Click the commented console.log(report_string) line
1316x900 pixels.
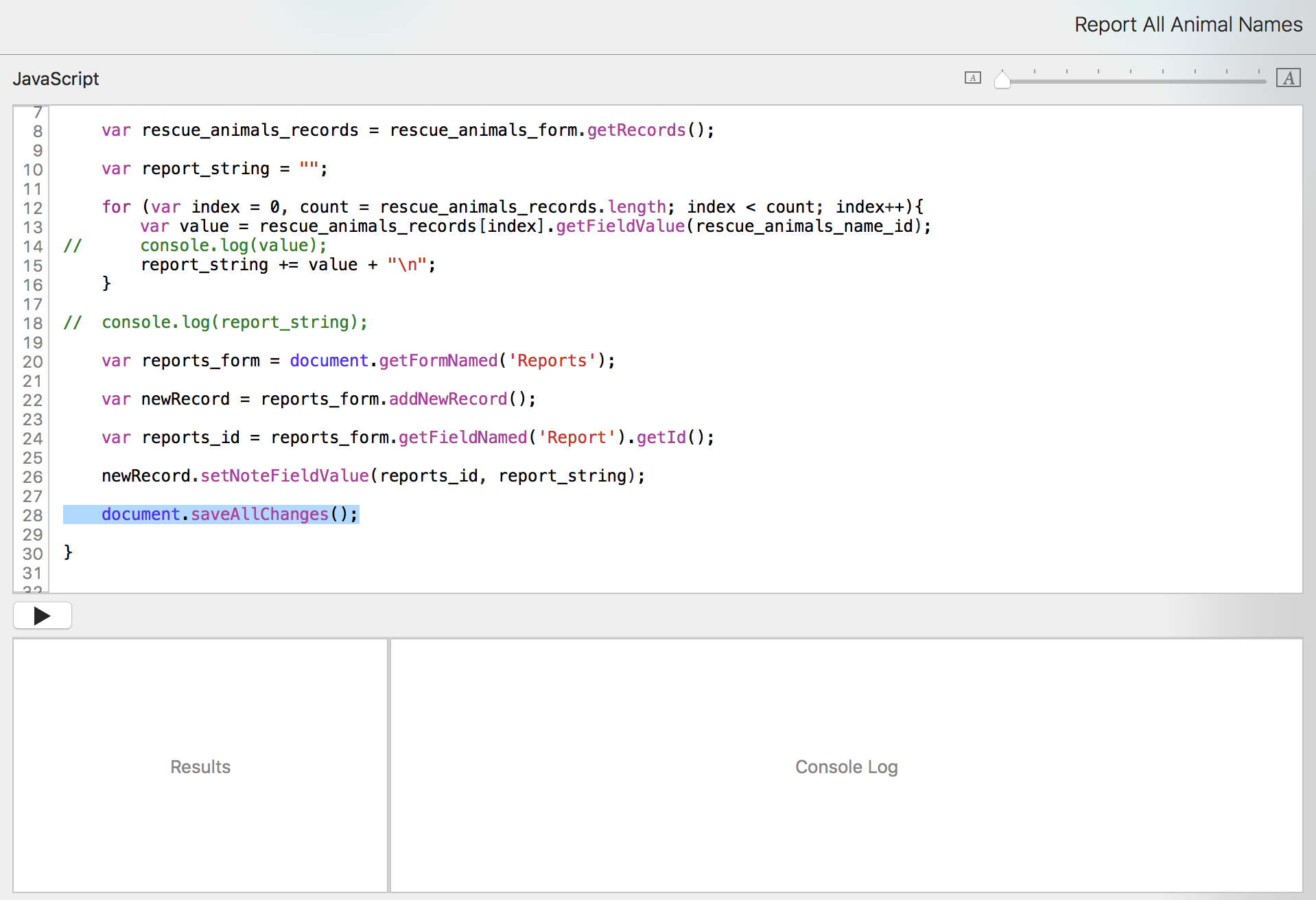point(234,322)
